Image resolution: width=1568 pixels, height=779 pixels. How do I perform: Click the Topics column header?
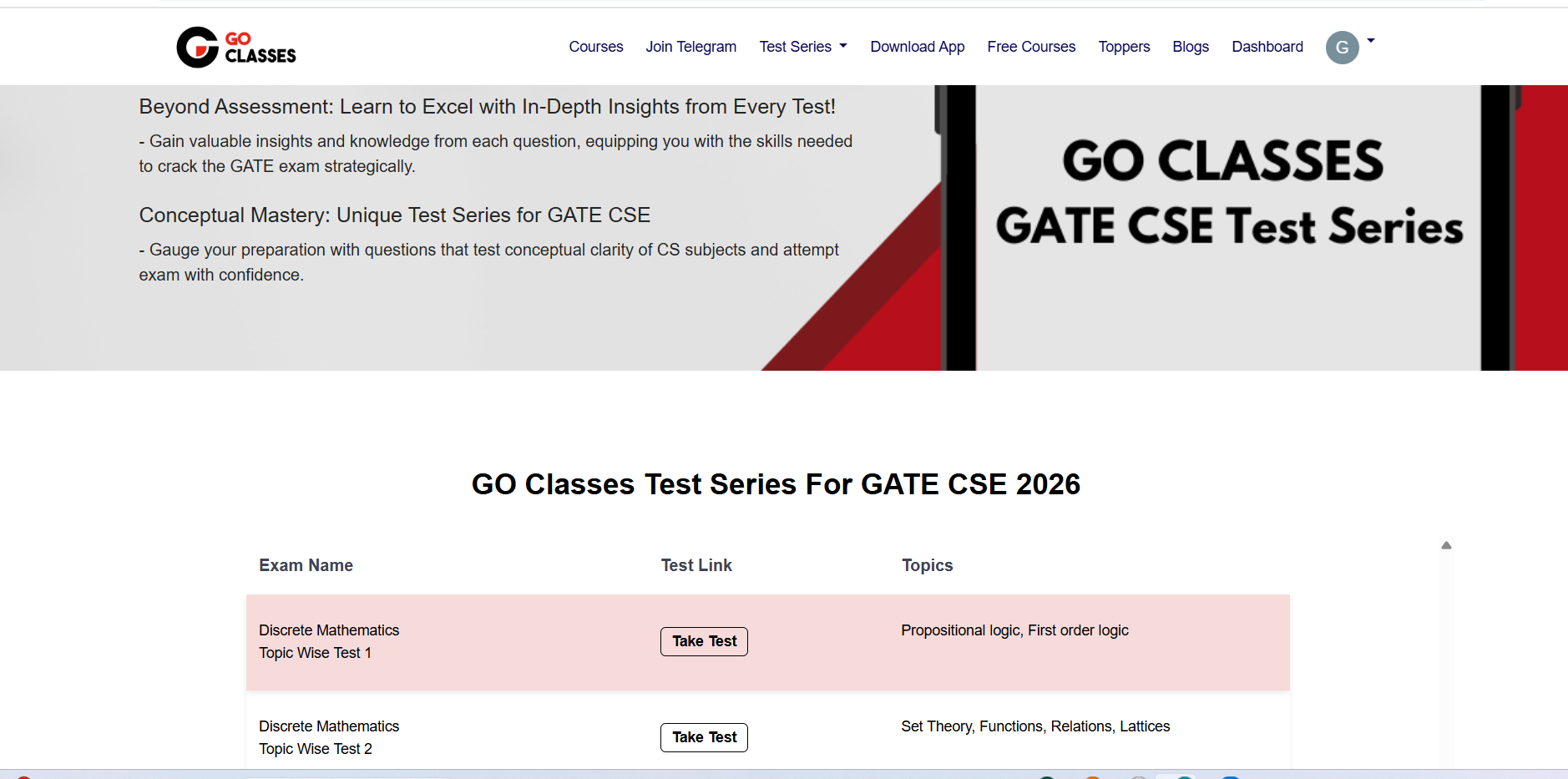(927, 565)
